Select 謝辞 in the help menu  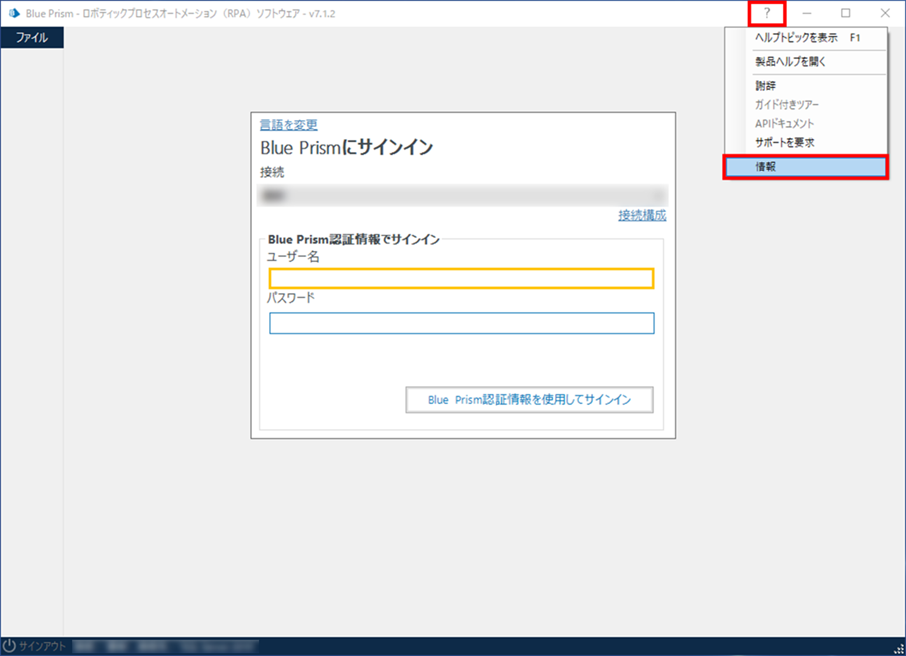point(807,86)
